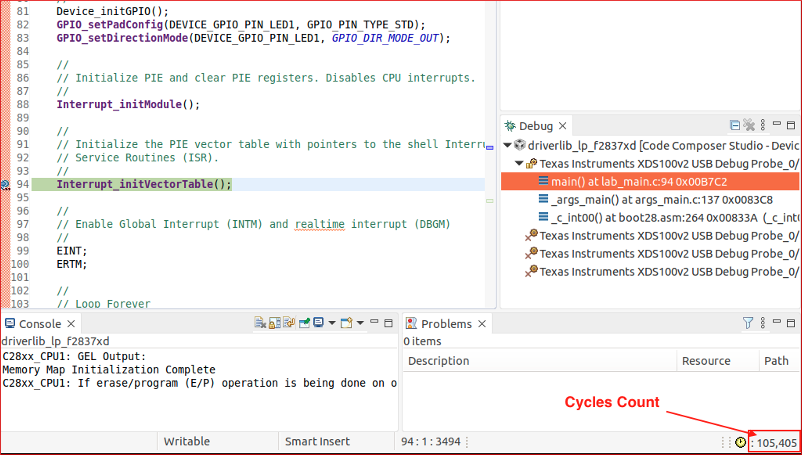
Task: Open Debug view menu (three dots)
Action: (763, 125)
